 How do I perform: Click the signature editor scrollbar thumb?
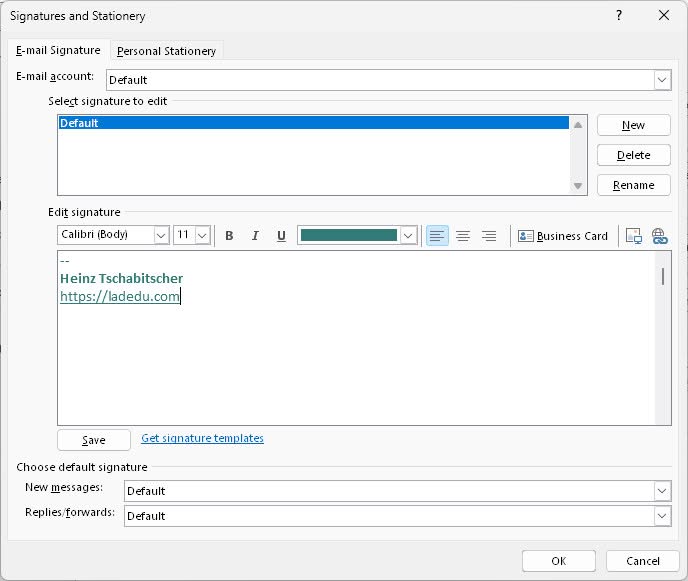coord(663,276)
